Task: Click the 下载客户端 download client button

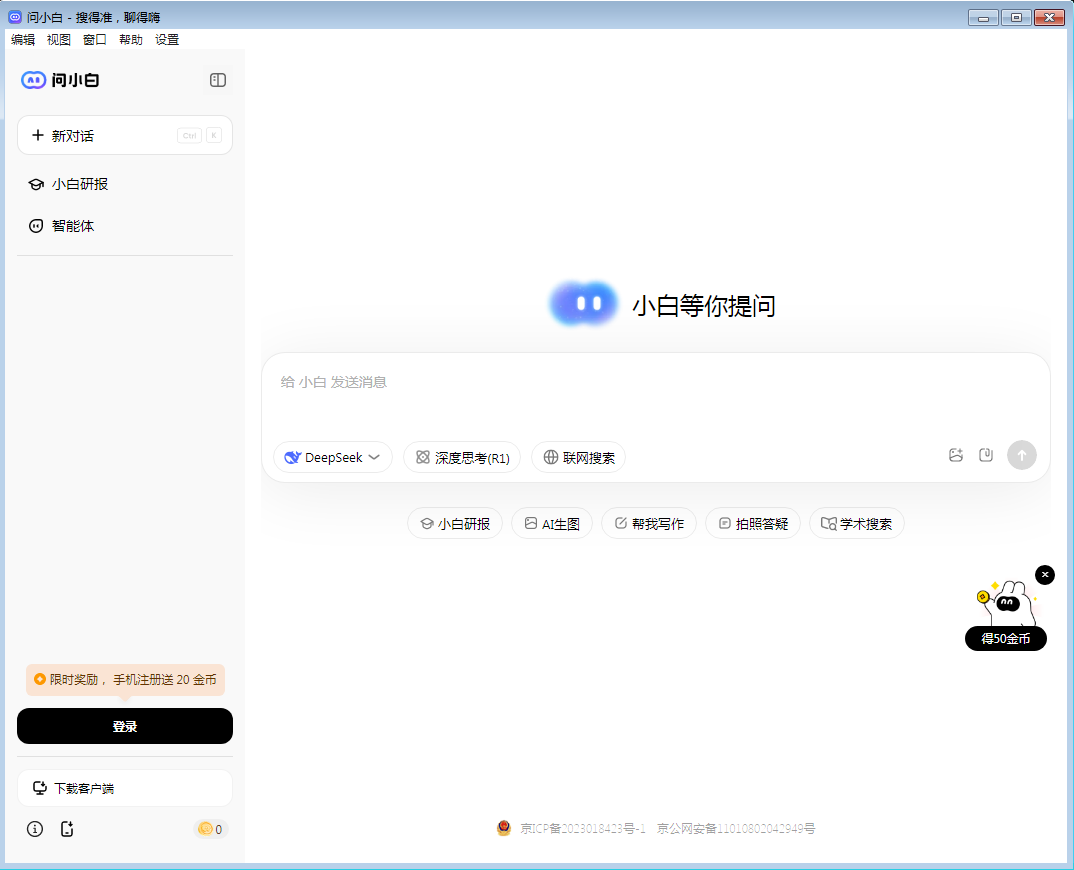Action: pyautogui.click(x=125, y=789)
